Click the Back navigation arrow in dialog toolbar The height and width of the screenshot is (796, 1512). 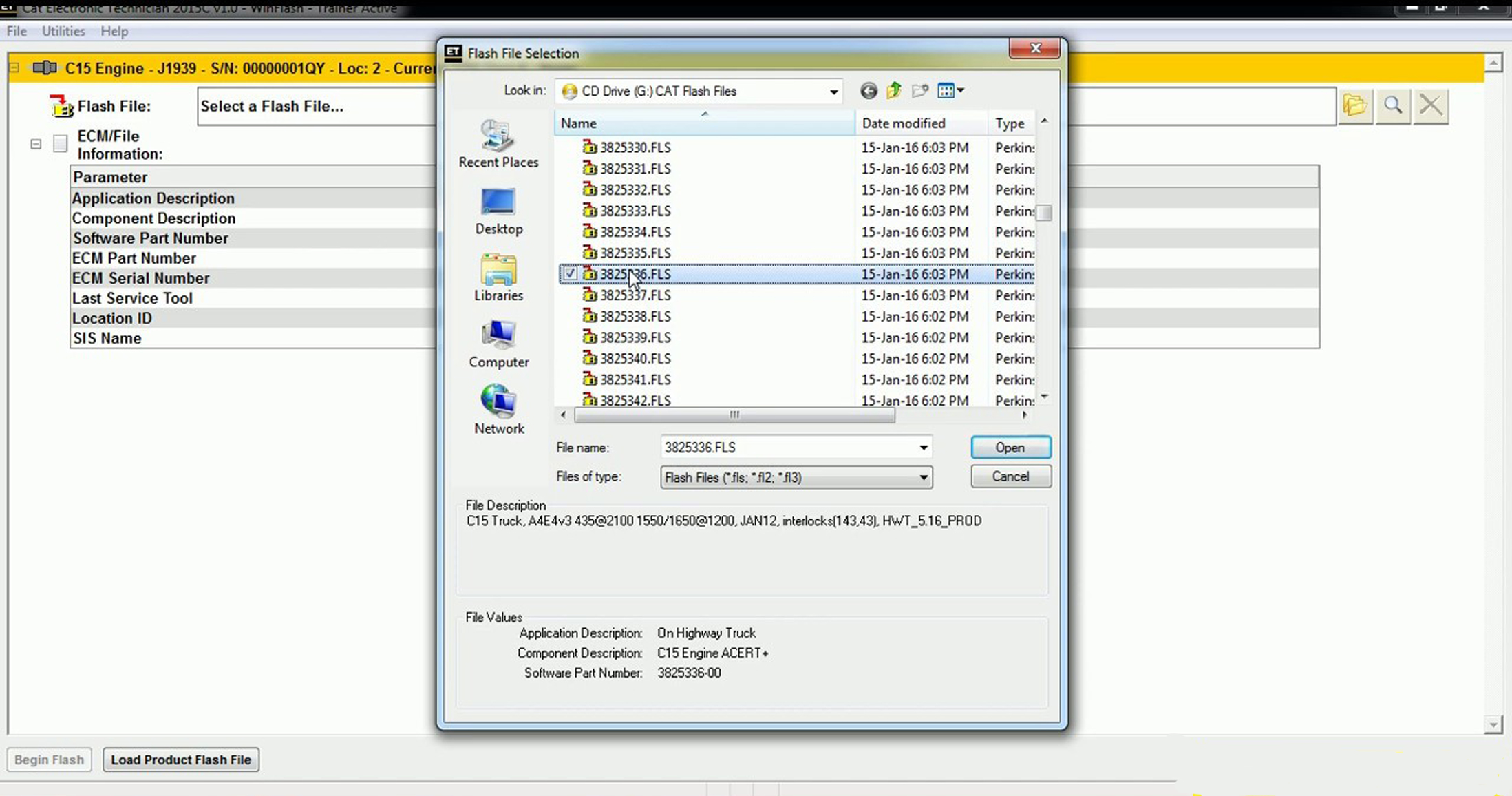869,91
